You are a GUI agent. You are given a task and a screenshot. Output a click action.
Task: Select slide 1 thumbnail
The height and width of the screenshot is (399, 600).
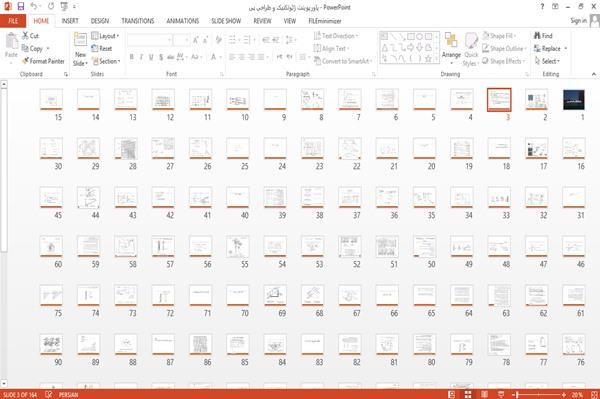574,100
